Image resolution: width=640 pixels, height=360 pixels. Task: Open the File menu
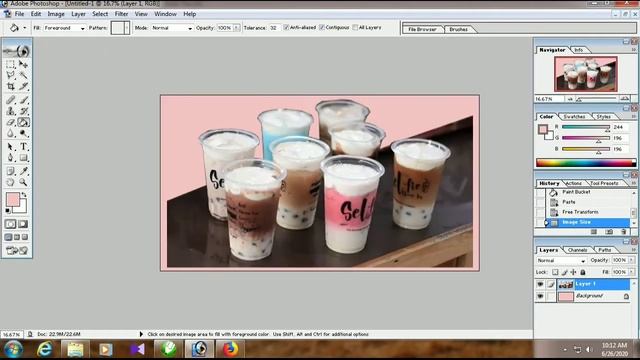pos(19,14)
